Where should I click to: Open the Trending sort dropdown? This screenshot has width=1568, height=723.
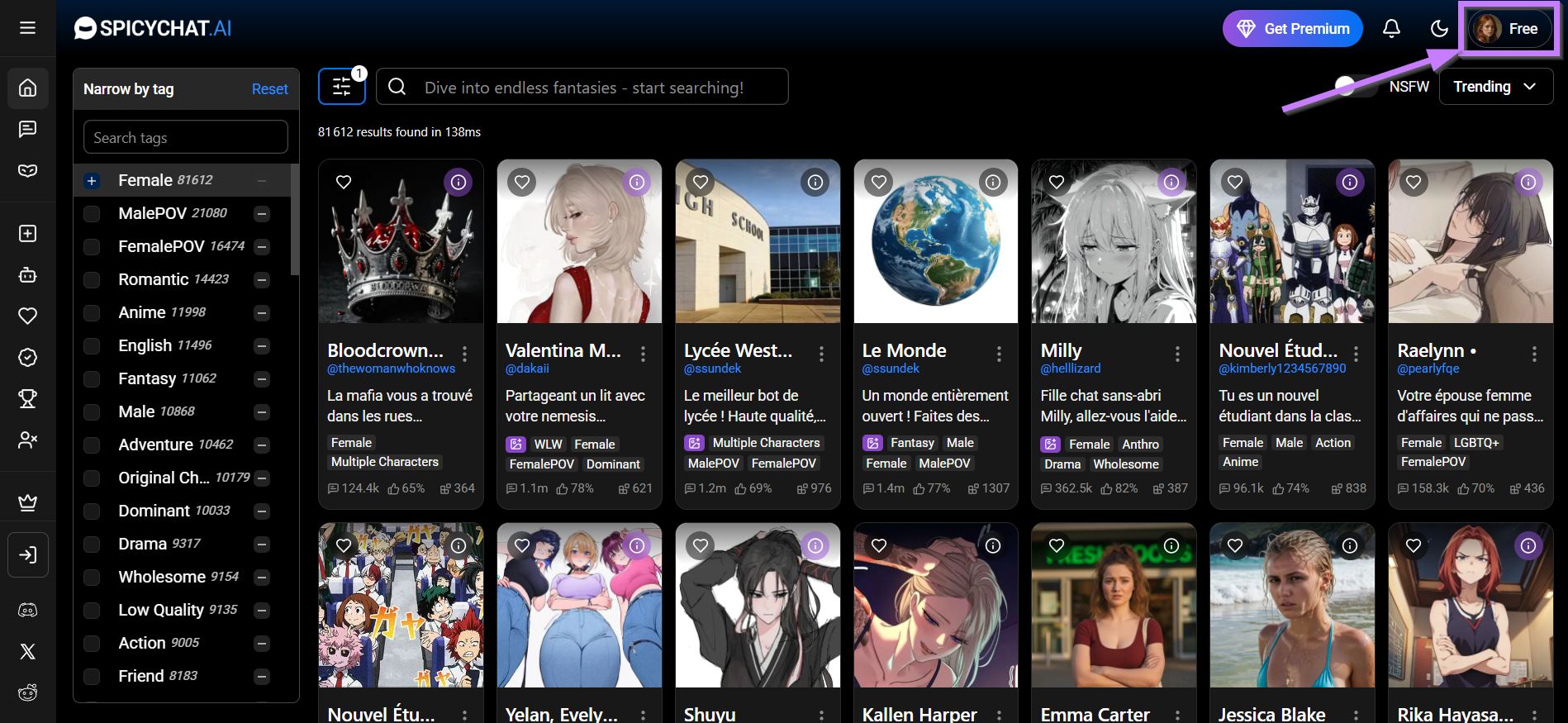coord(1495,87)
